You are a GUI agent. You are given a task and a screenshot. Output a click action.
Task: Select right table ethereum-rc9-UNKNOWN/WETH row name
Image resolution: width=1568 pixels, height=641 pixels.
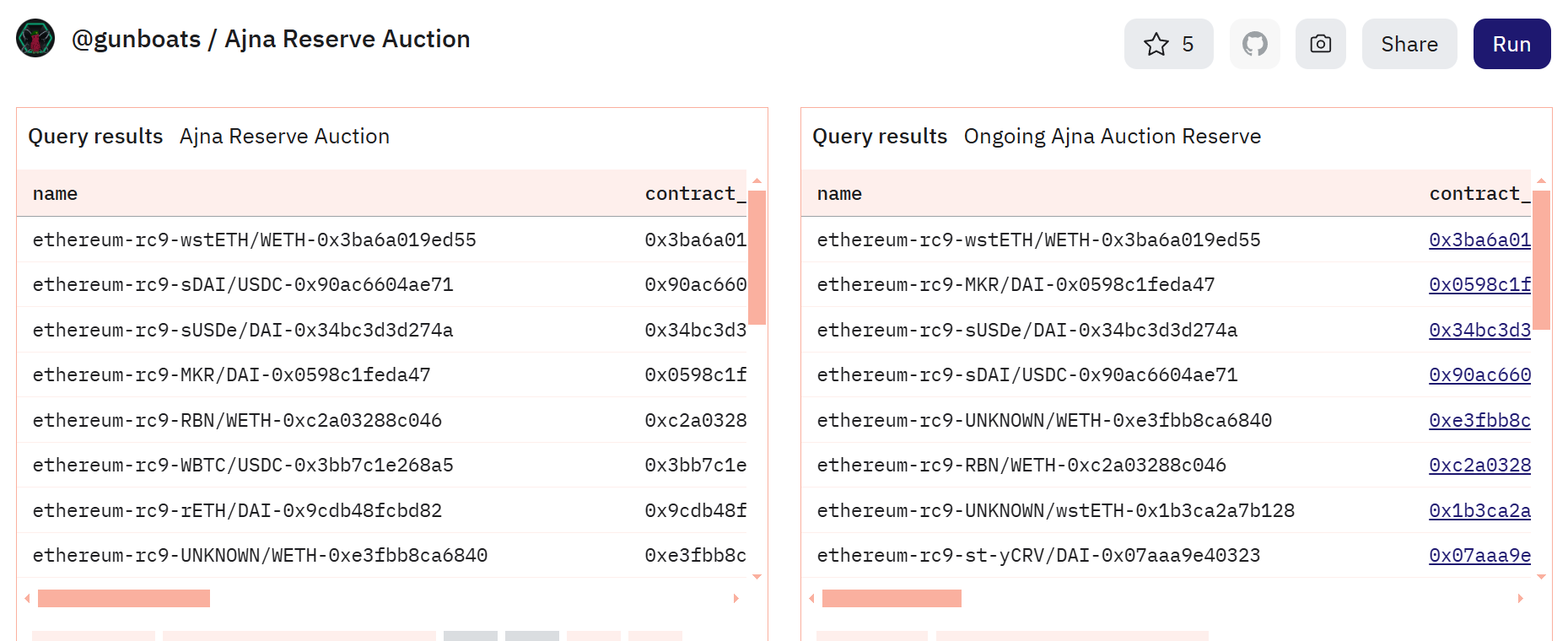click(x=1044, y=420)
